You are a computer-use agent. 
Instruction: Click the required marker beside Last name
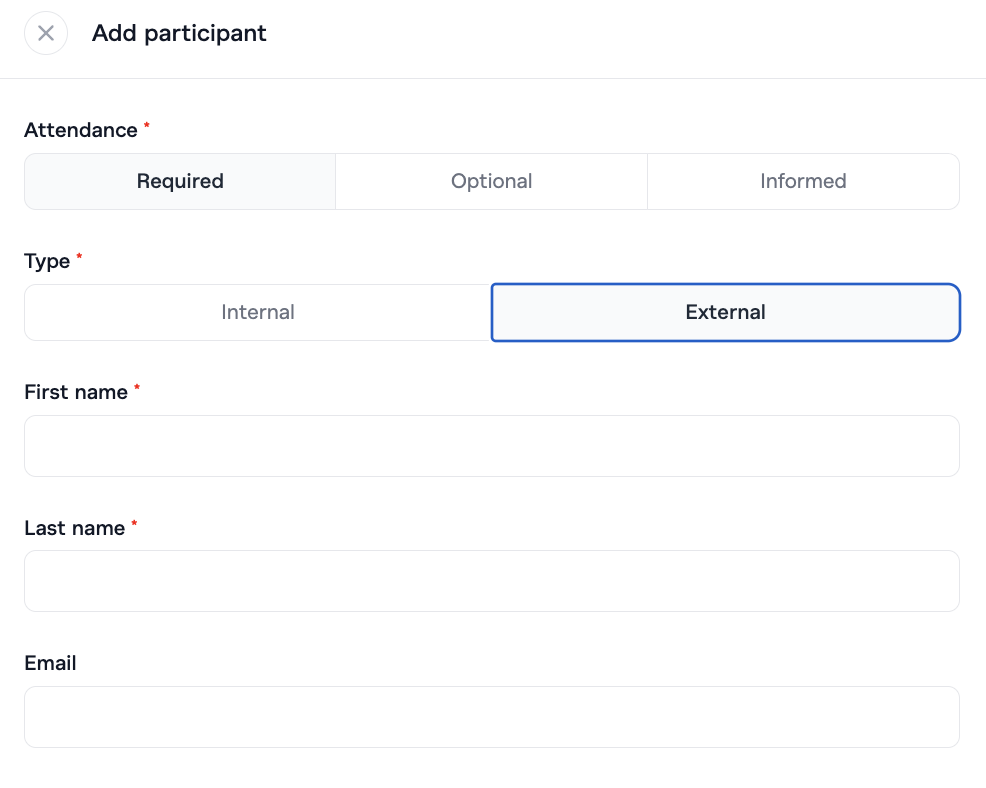click(134, 524)
